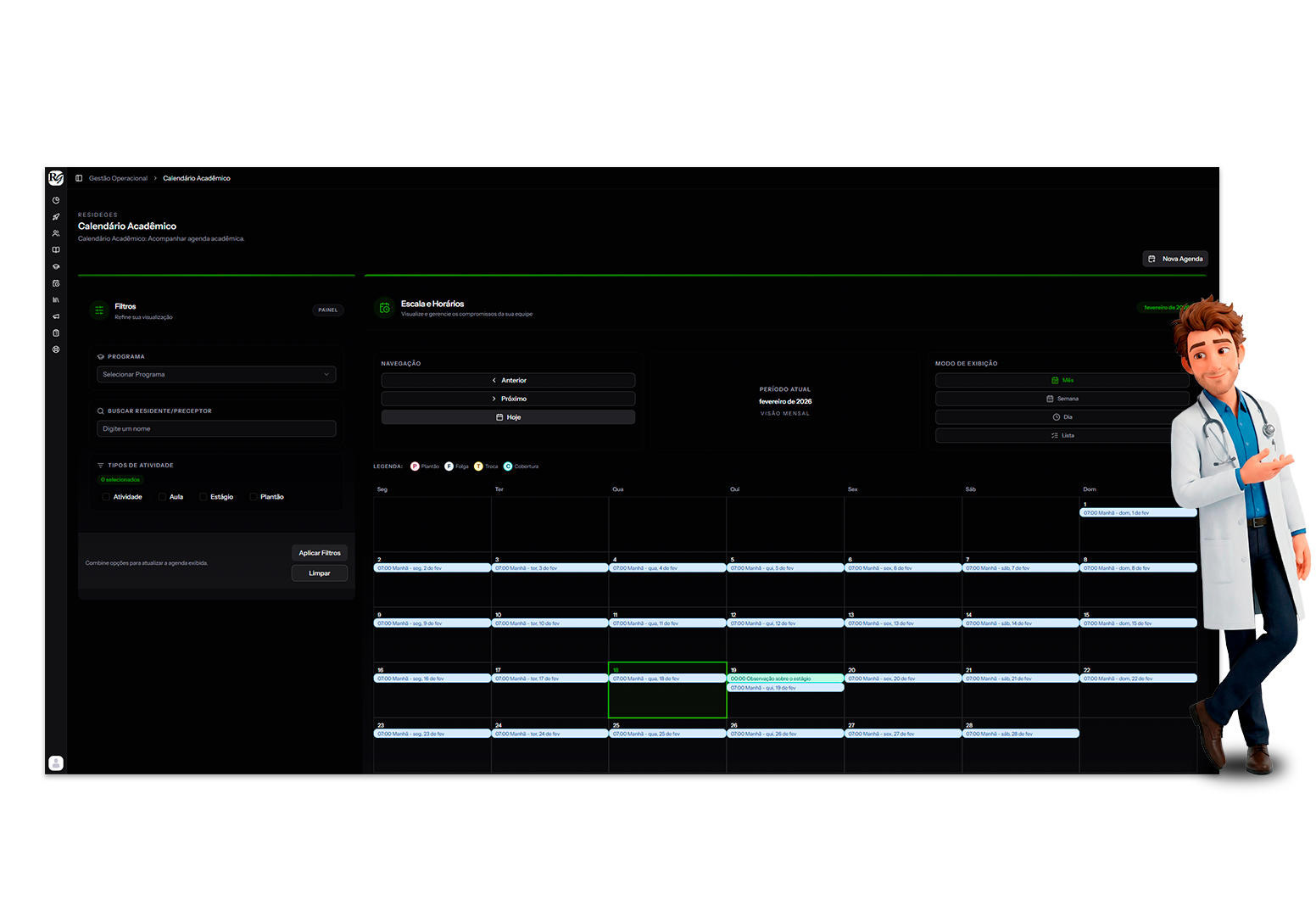The width and height of the screenshot is (1316, 916).
Task: Switch to Lista display mode
Action: tap(1062, 435)
